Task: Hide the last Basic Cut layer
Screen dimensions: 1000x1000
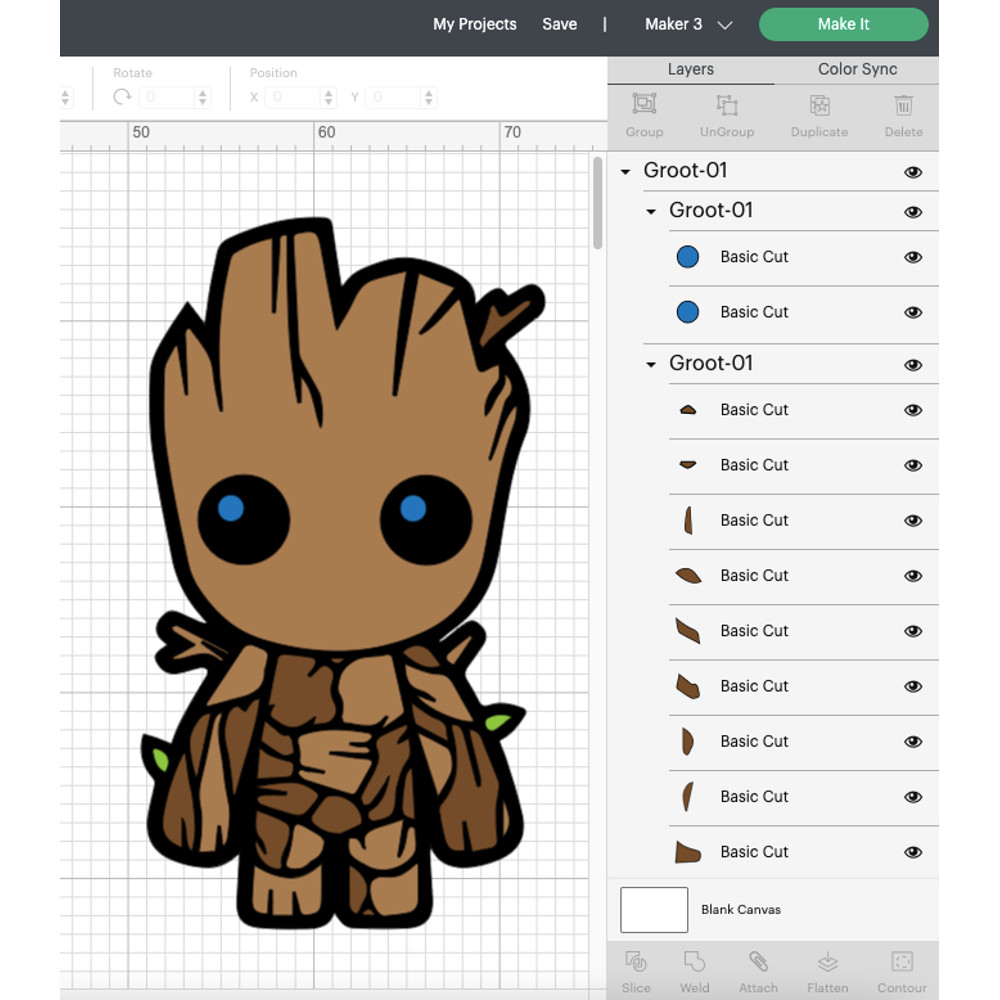Action: [x=913, y=852]
